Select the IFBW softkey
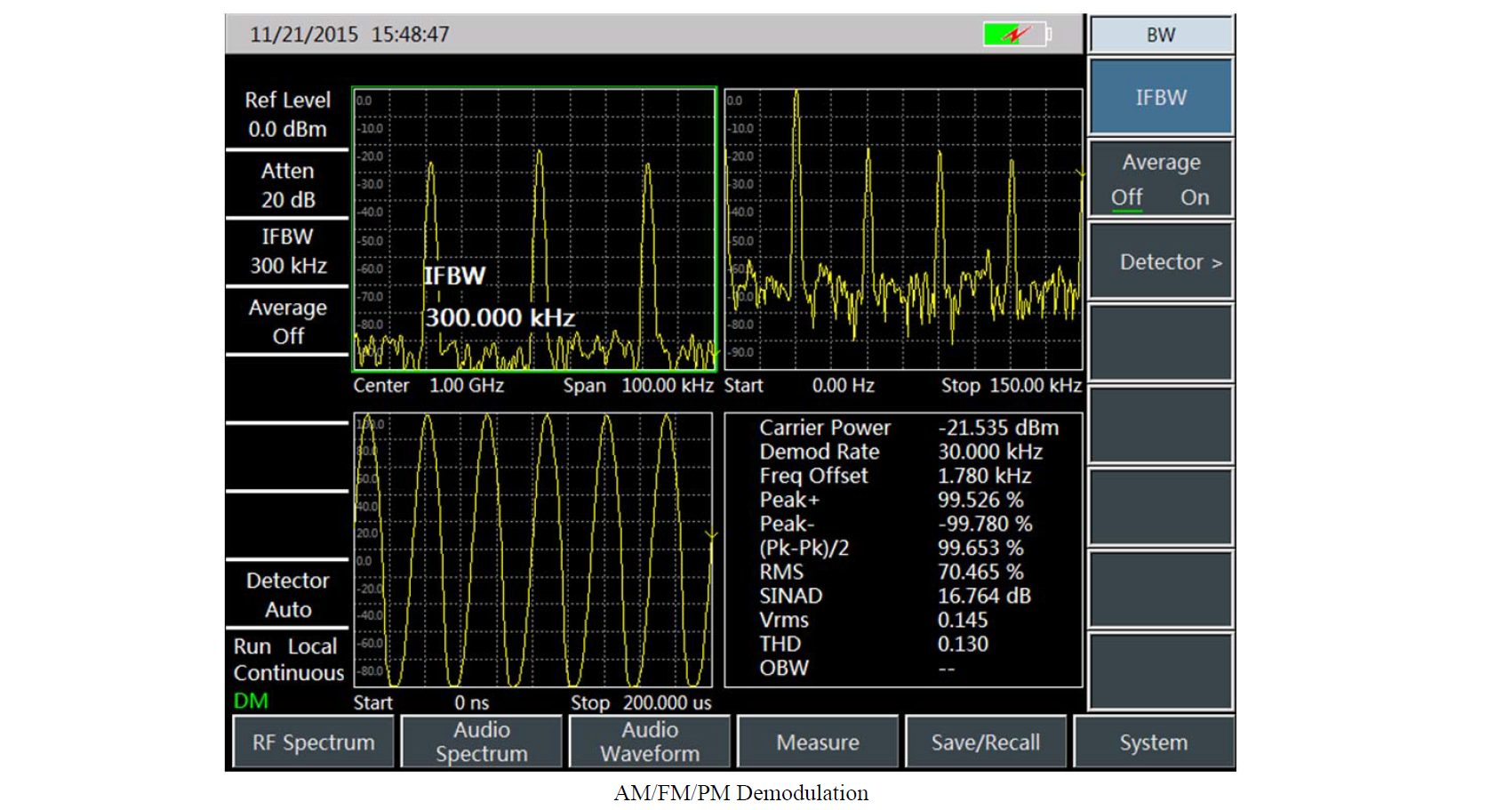The width and height of the screenshot is (1512, 810). tap(1161, 97)
